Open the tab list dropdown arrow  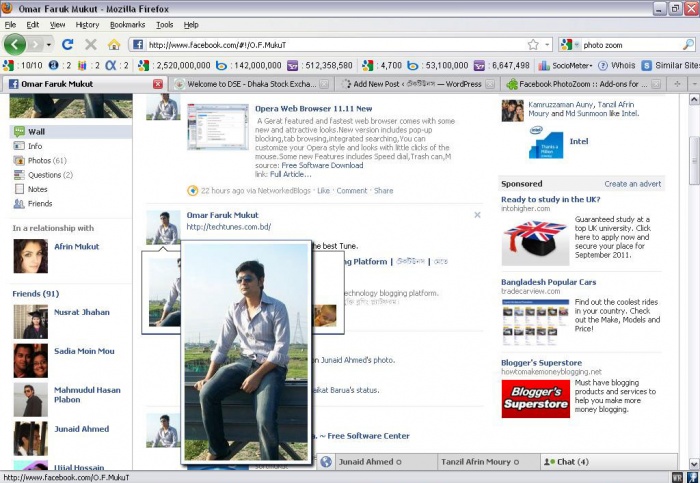click(x=694, y=83)
